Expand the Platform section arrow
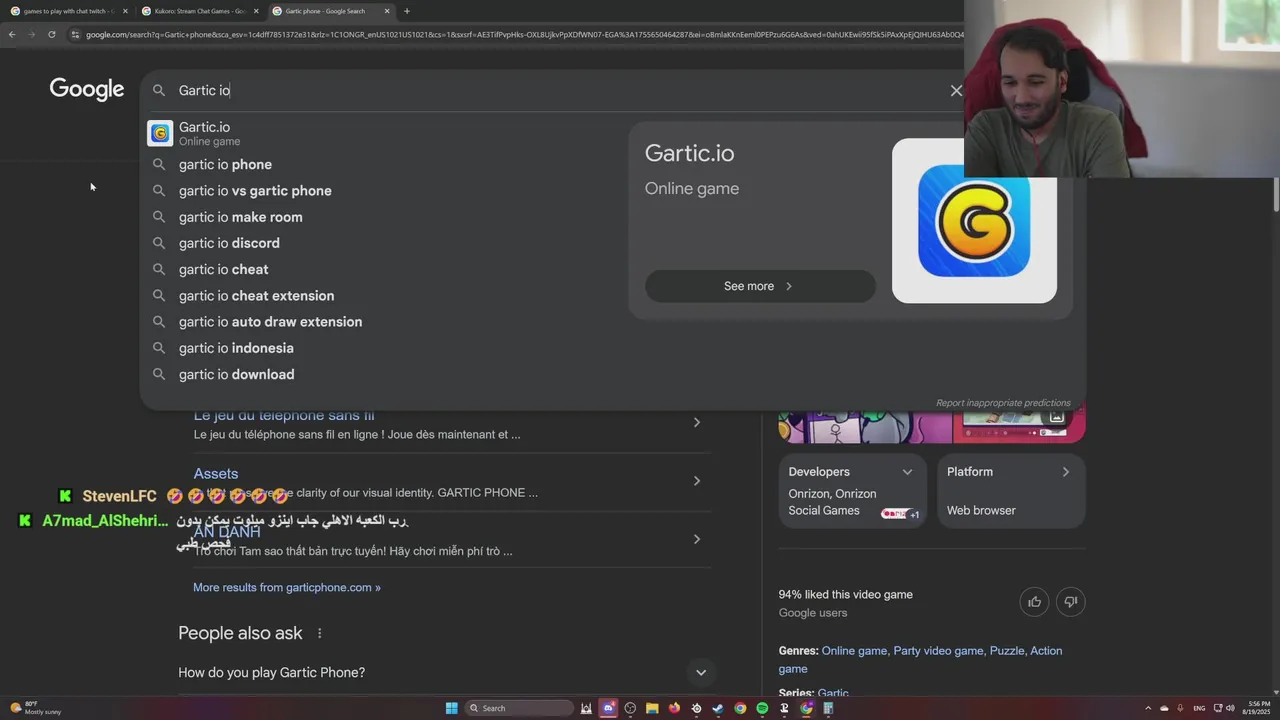The image size is (1280, 720). [1065, 472]
